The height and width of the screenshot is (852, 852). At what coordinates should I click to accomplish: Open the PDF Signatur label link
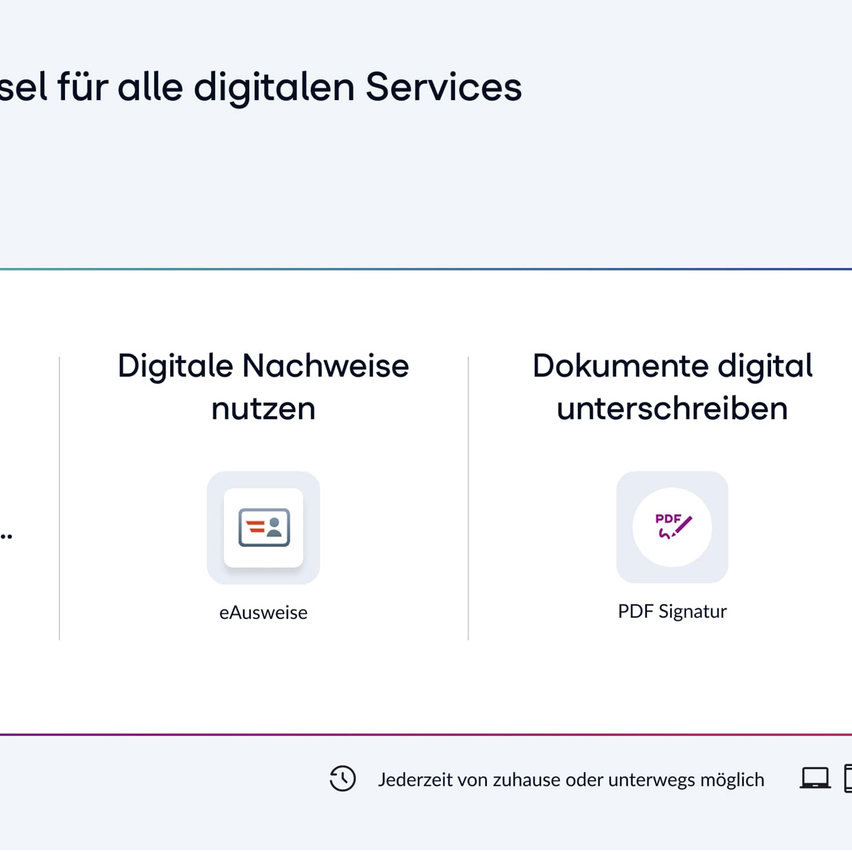(x=672, y=610)
